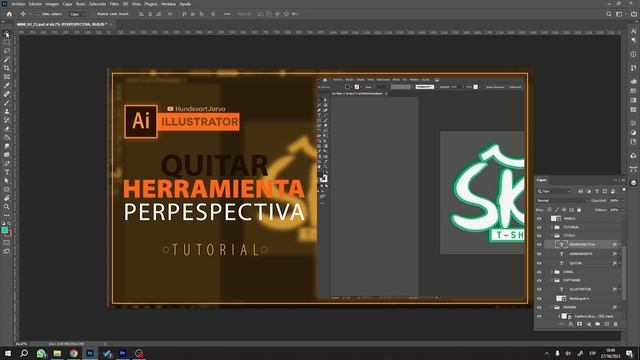Click the fx layer style icon
The height and width of the screenshot is (360, 640).
(x=571, y=324)
